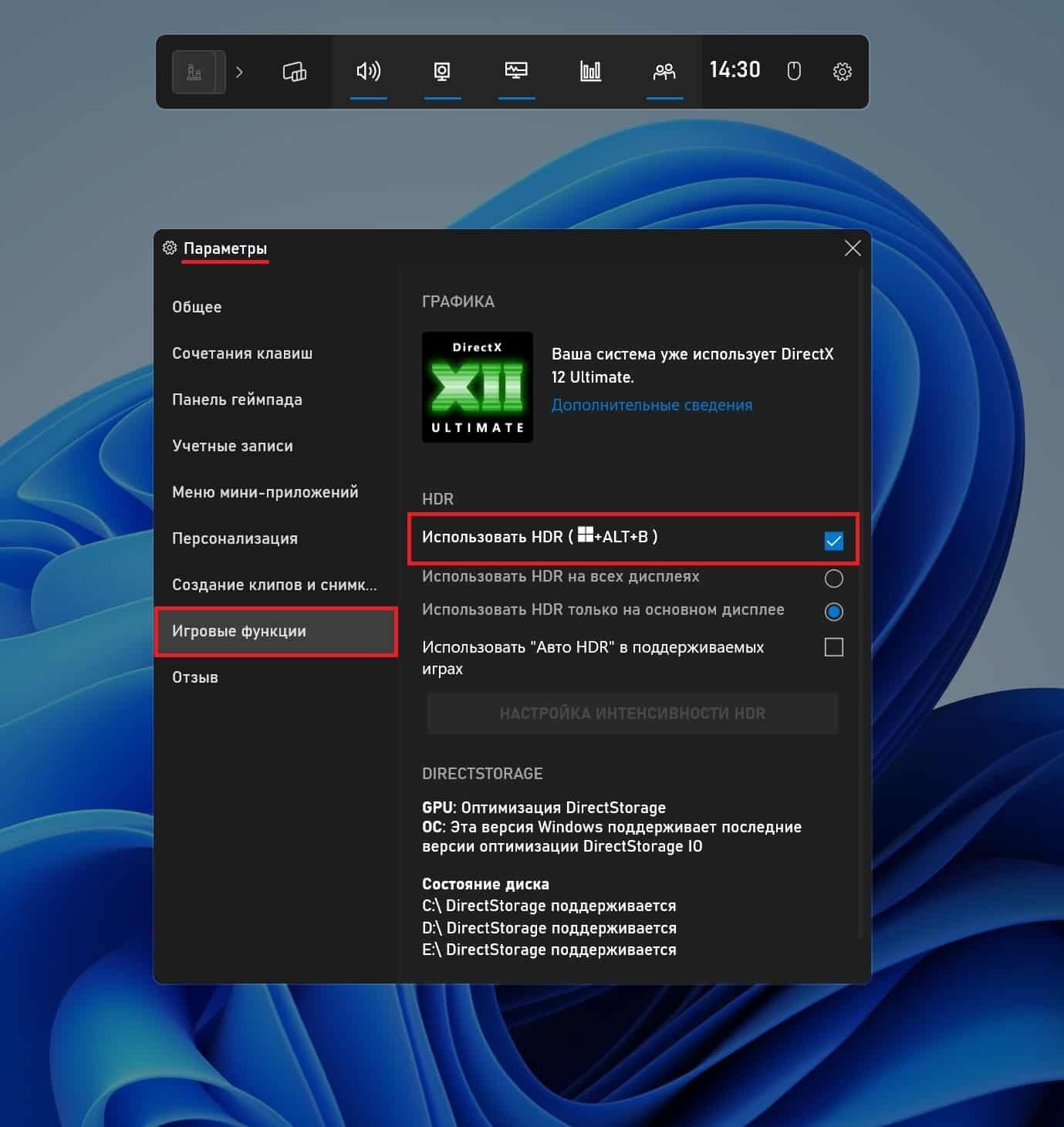Viewport: 1064px width, 1127px height.
Task: Switch to "Сочетания клавиш" section
Action: (242, 353)
